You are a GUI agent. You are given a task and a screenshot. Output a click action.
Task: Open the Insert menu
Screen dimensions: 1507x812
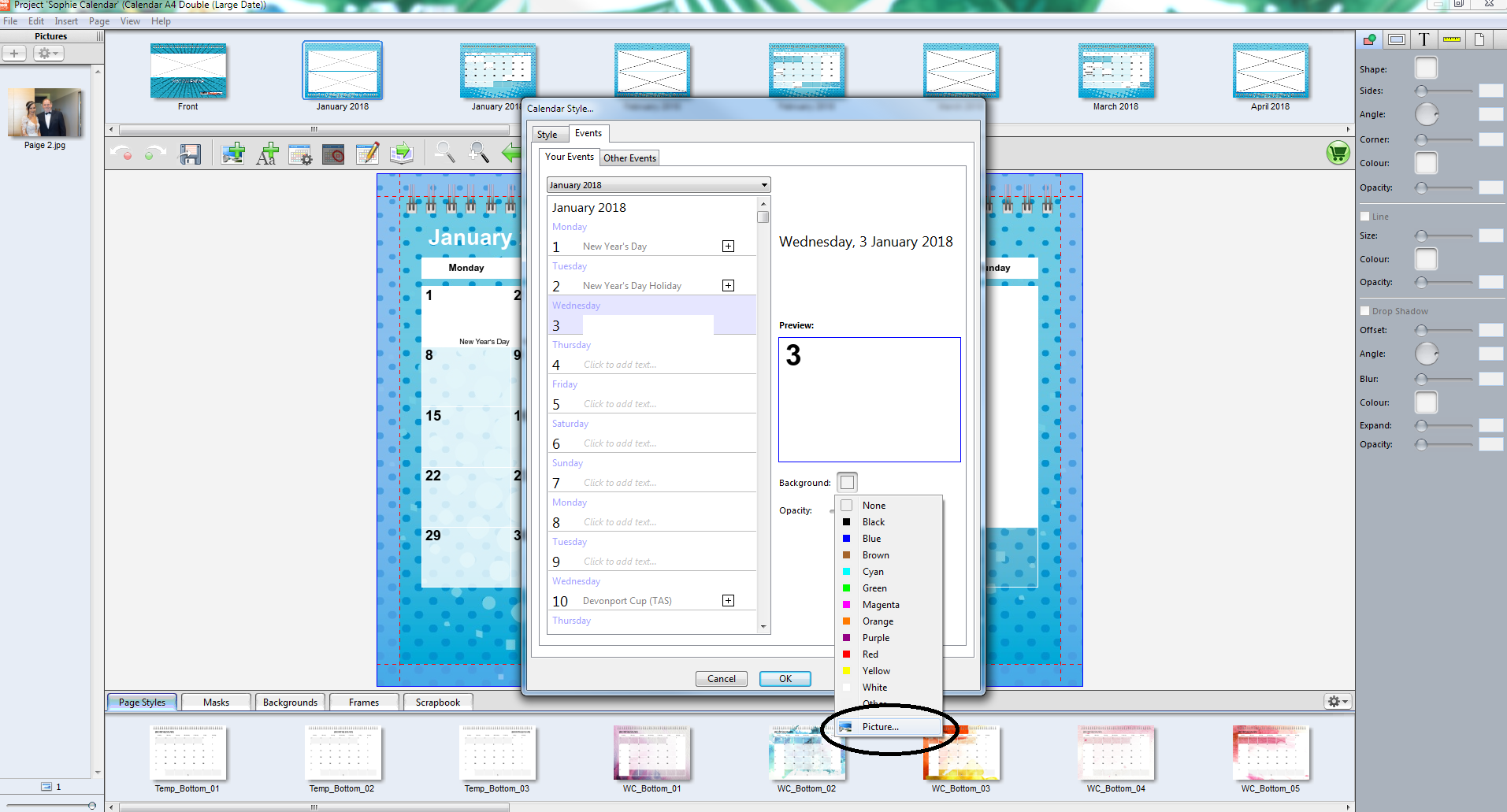[66, 21]
